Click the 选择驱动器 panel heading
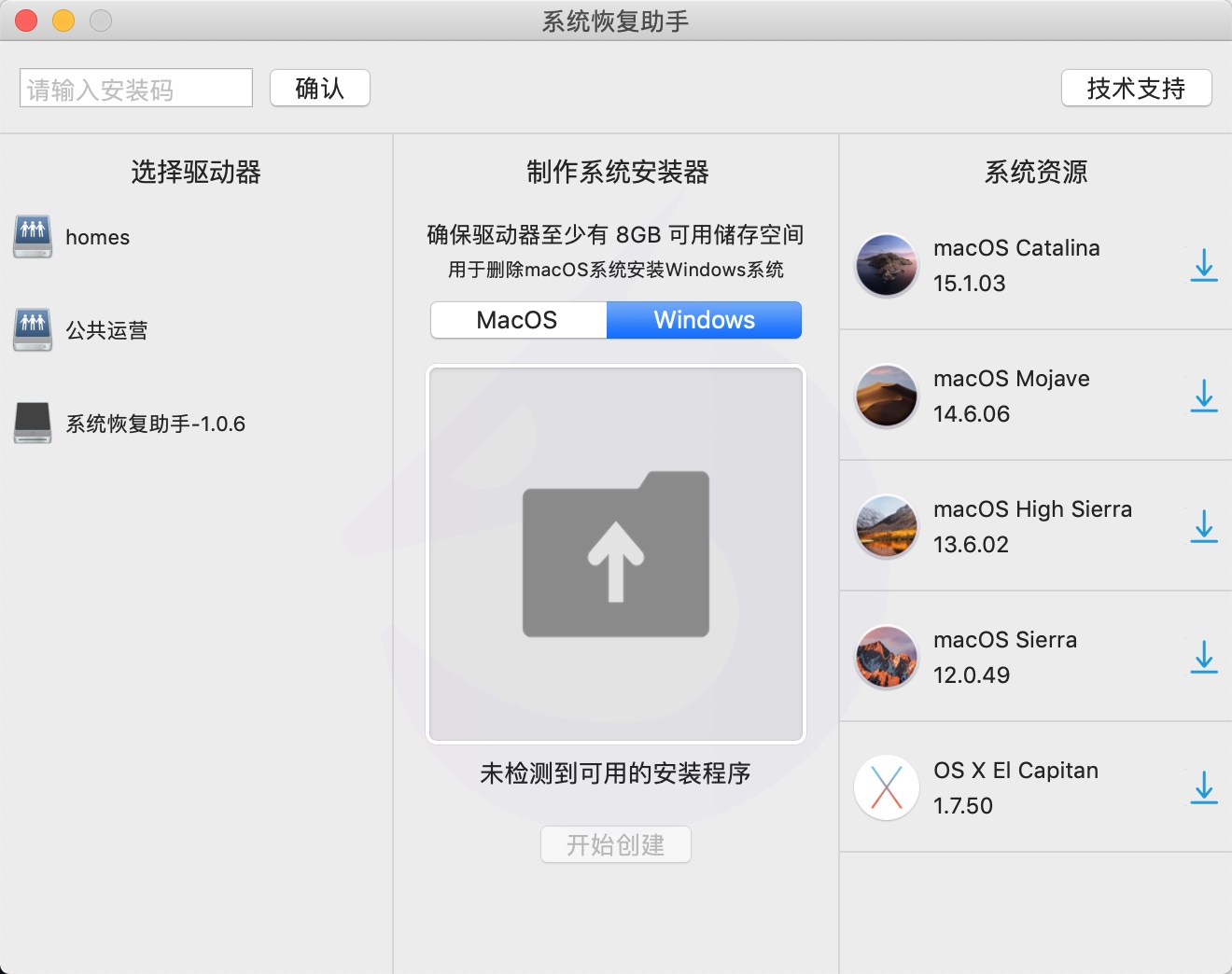Screen dimensions: 1232x974 (x=196, y=172)
